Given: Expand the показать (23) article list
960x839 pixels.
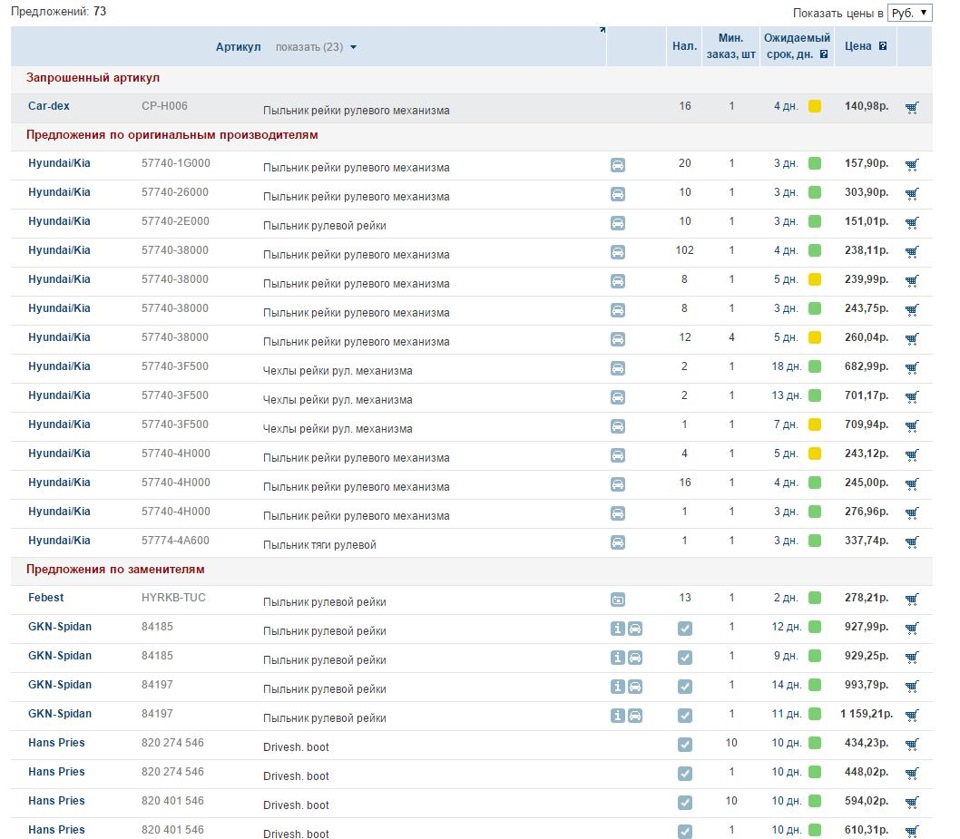Looking at the screenshot, I should (x=316, y=47).
